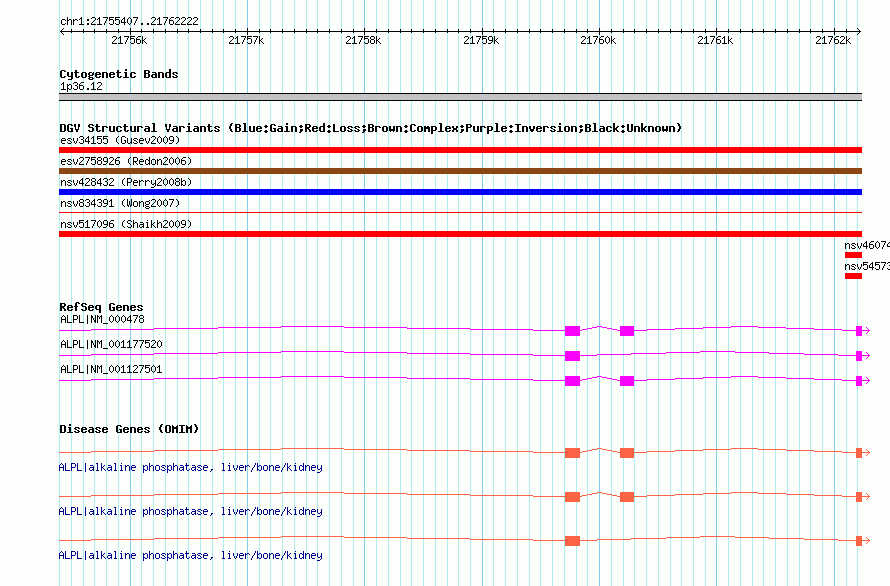Click the DGV Structural Variants track title
This screenshot has width=890, height=586.
pyautogui.click(x=370, y=128)
